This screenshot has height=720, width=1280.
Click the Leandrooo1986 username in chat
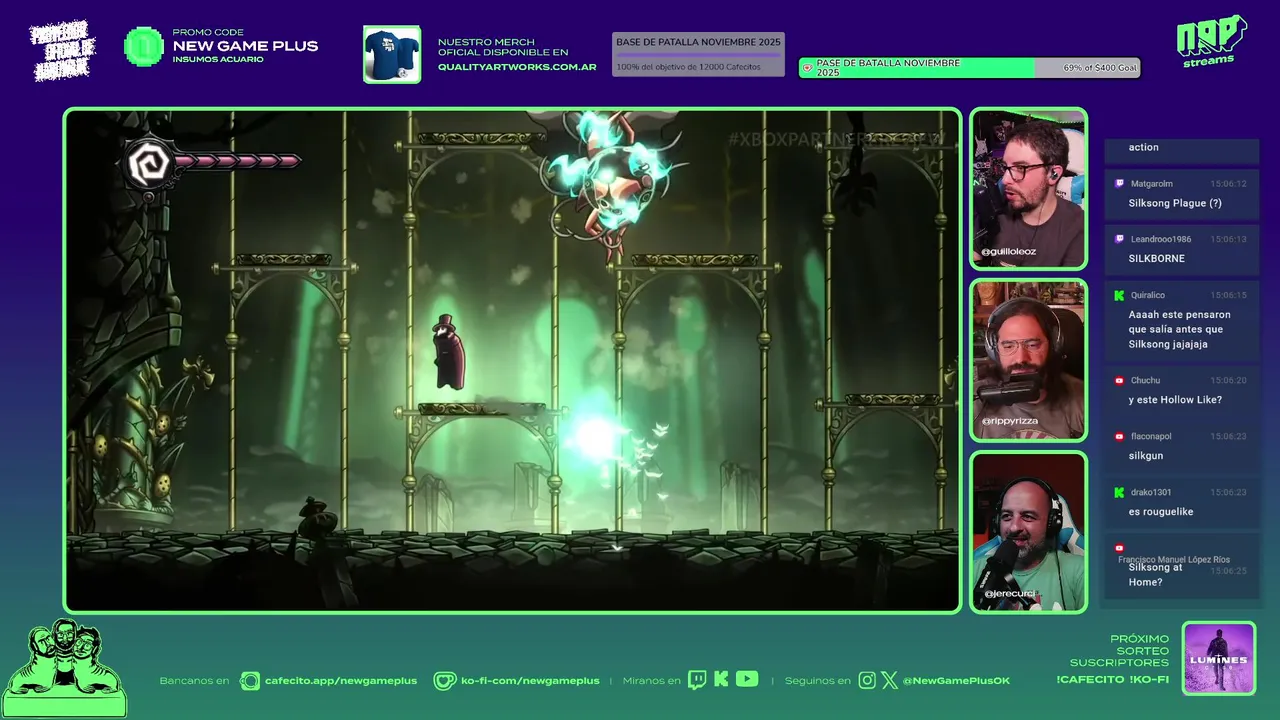tap(1161, 239)
